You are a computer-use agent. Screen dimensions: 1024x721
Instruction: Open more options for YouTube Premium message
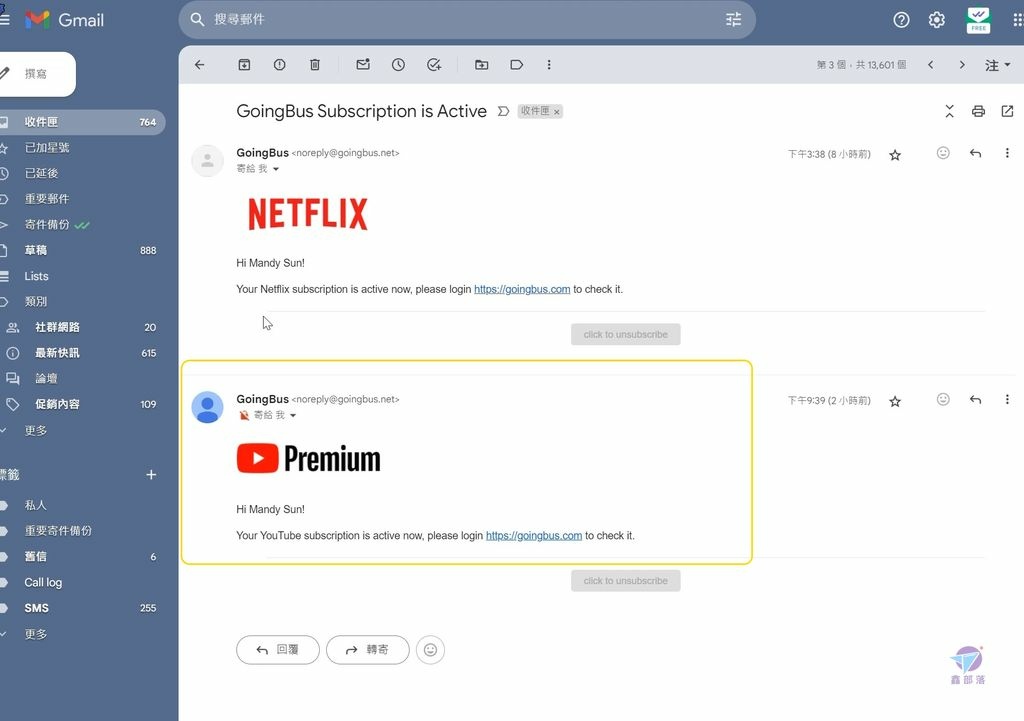(x=1007, y=399)
